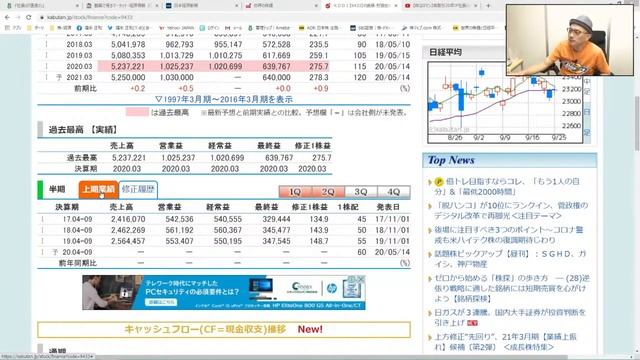This screenshot has height=360, width=640.
Task: Open news 日ガスが3連騰
Action: [510, 317]
